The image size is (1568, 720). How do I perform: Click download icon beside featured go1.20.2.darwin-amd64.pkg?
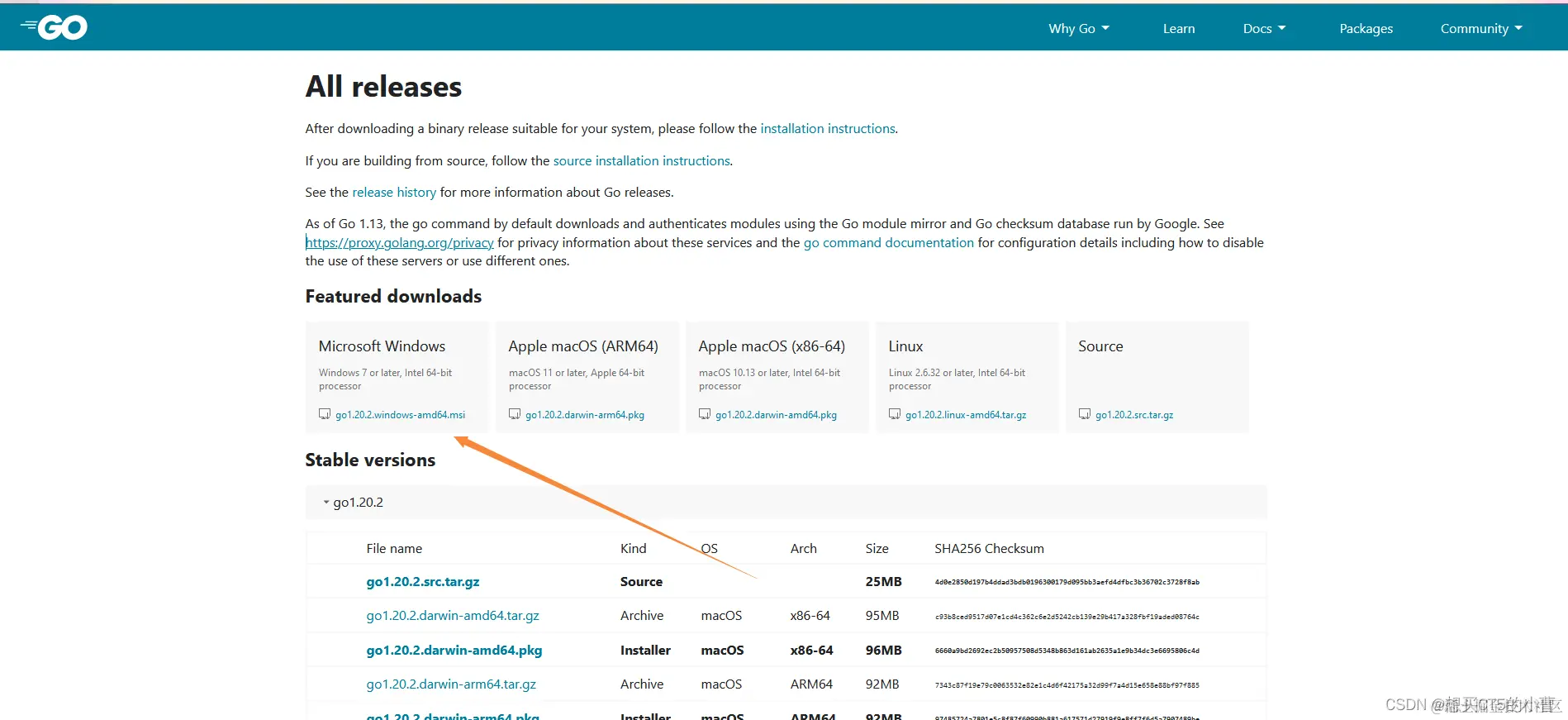(x=705, y=414)
